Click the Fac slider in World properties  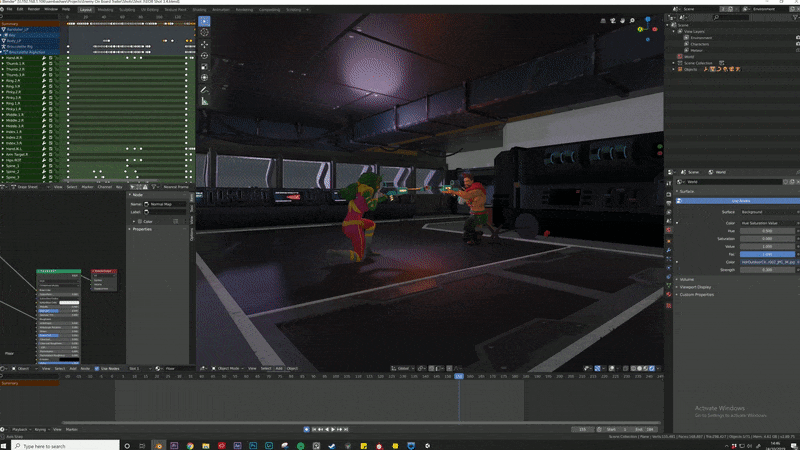(x=767, y=254)
